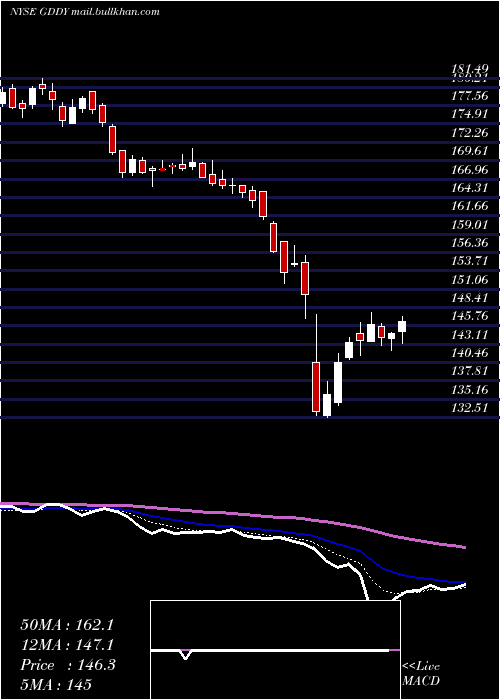Image resolution: width=500 pixels, height=700 pixels.
Task: Click the 50MA : 162.1 readout
Action: (x=68, y=625)
